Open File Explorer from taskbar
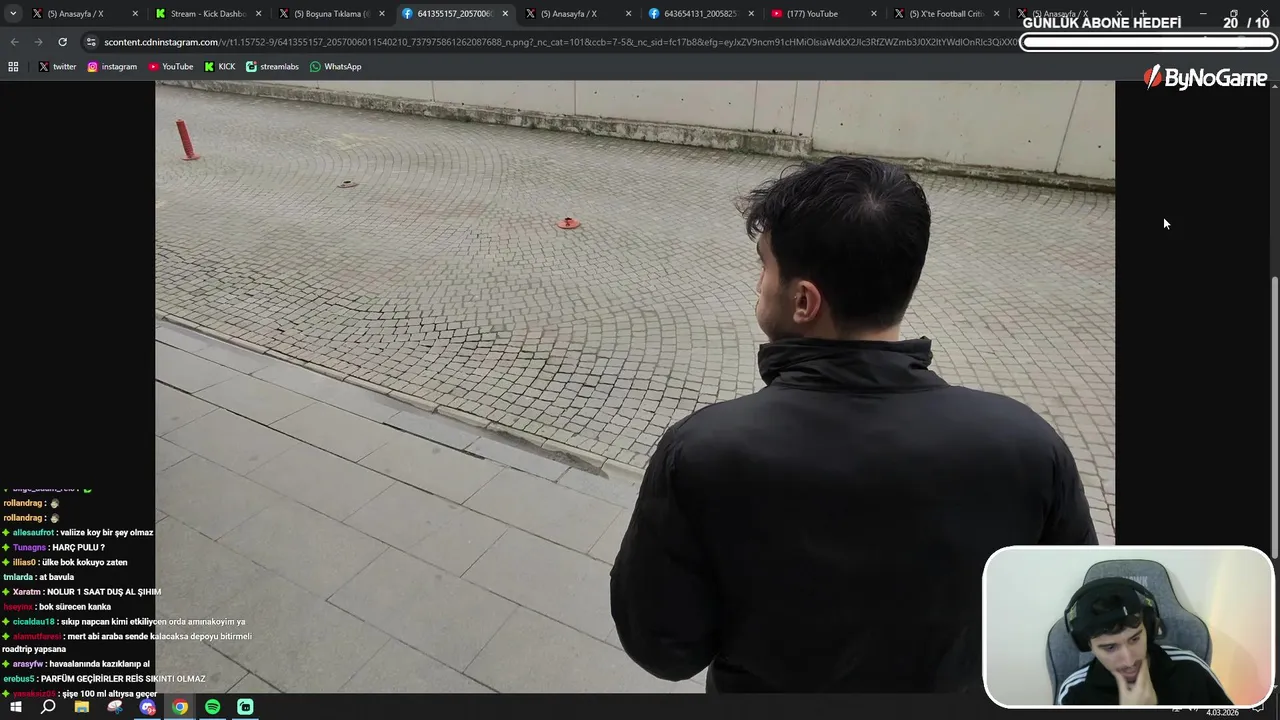Screen dimensions: 1280x720 (x=82, y=707)
